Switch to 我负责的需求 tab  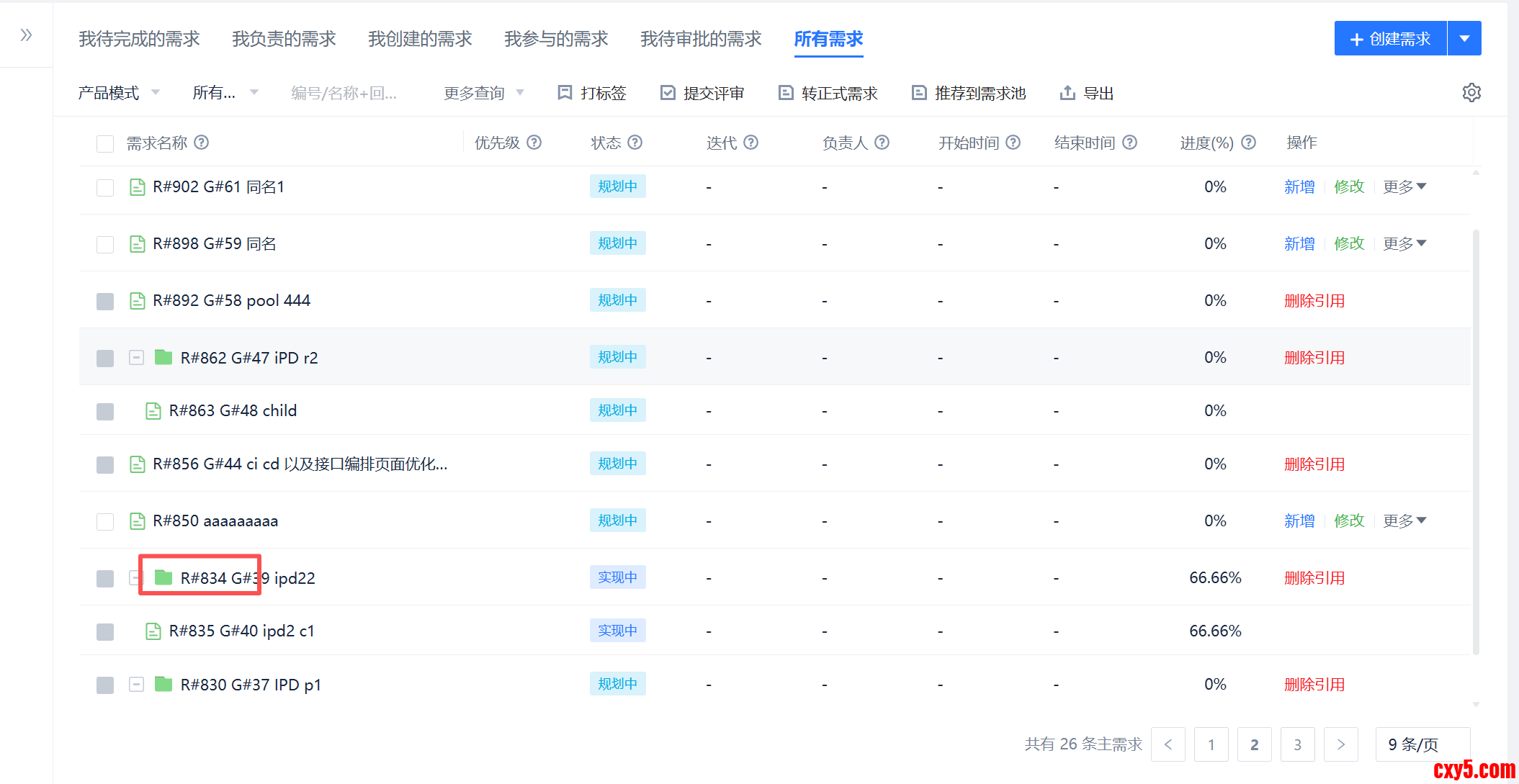click(284, 39)
